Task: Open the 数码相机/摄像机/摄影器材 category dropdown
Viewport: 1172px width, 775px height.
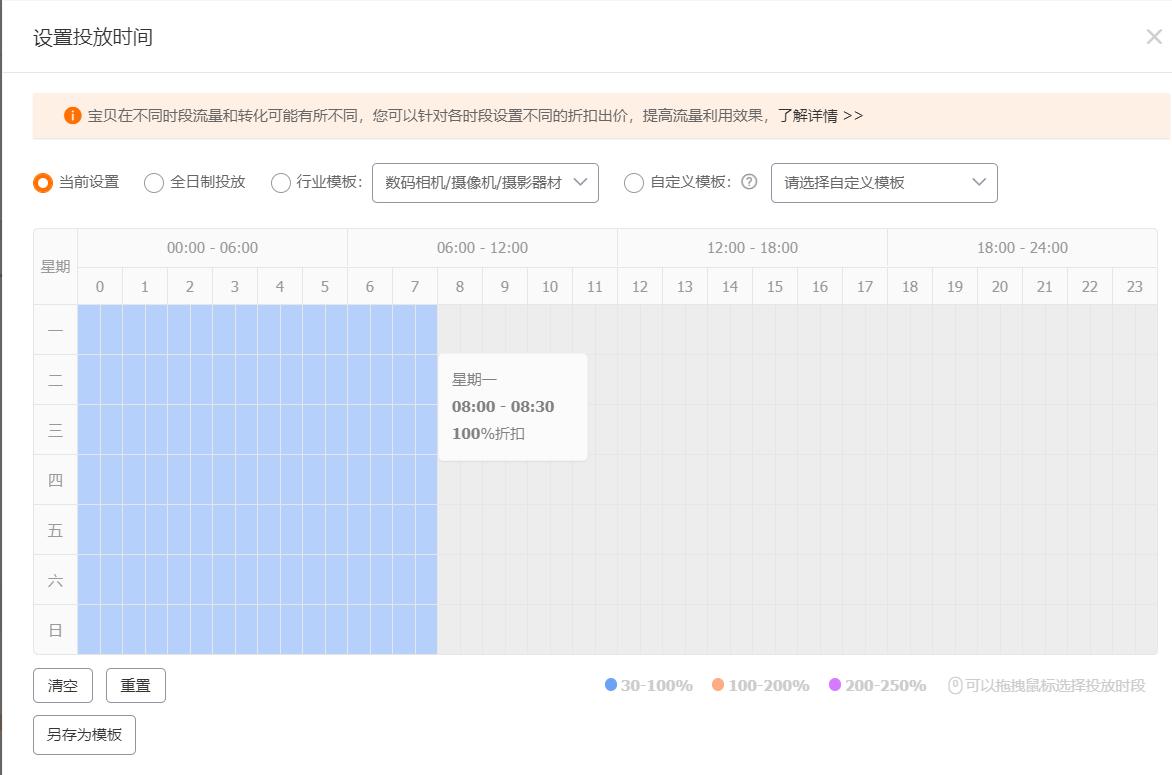Action: [485, 183]
